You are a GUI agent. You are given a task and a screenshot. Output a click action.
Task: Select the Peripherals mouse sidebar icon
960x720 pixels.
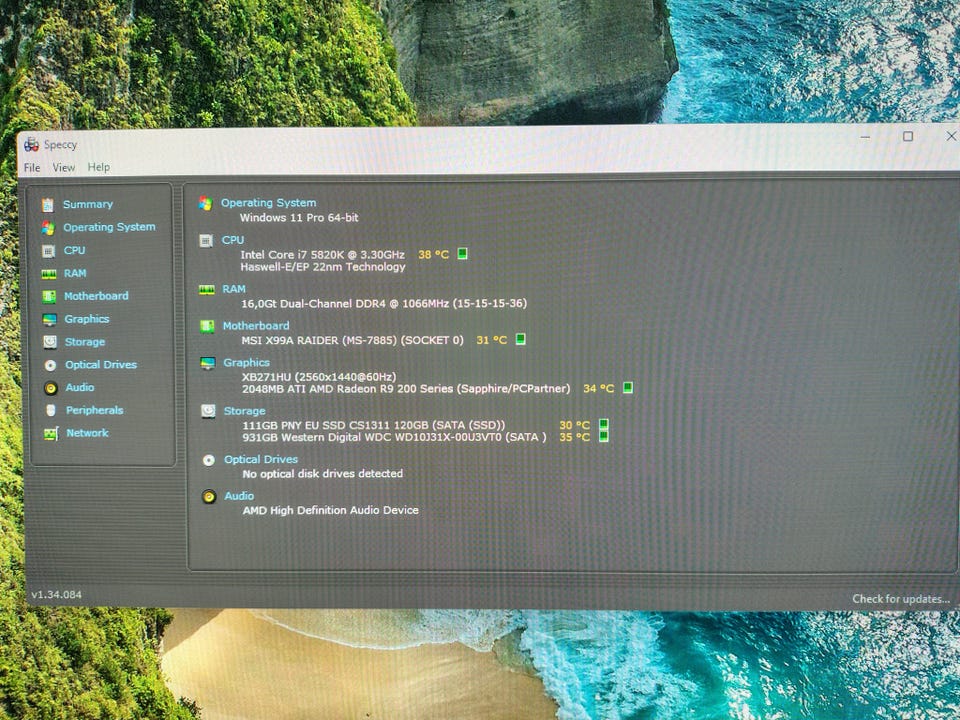[51, 410]
